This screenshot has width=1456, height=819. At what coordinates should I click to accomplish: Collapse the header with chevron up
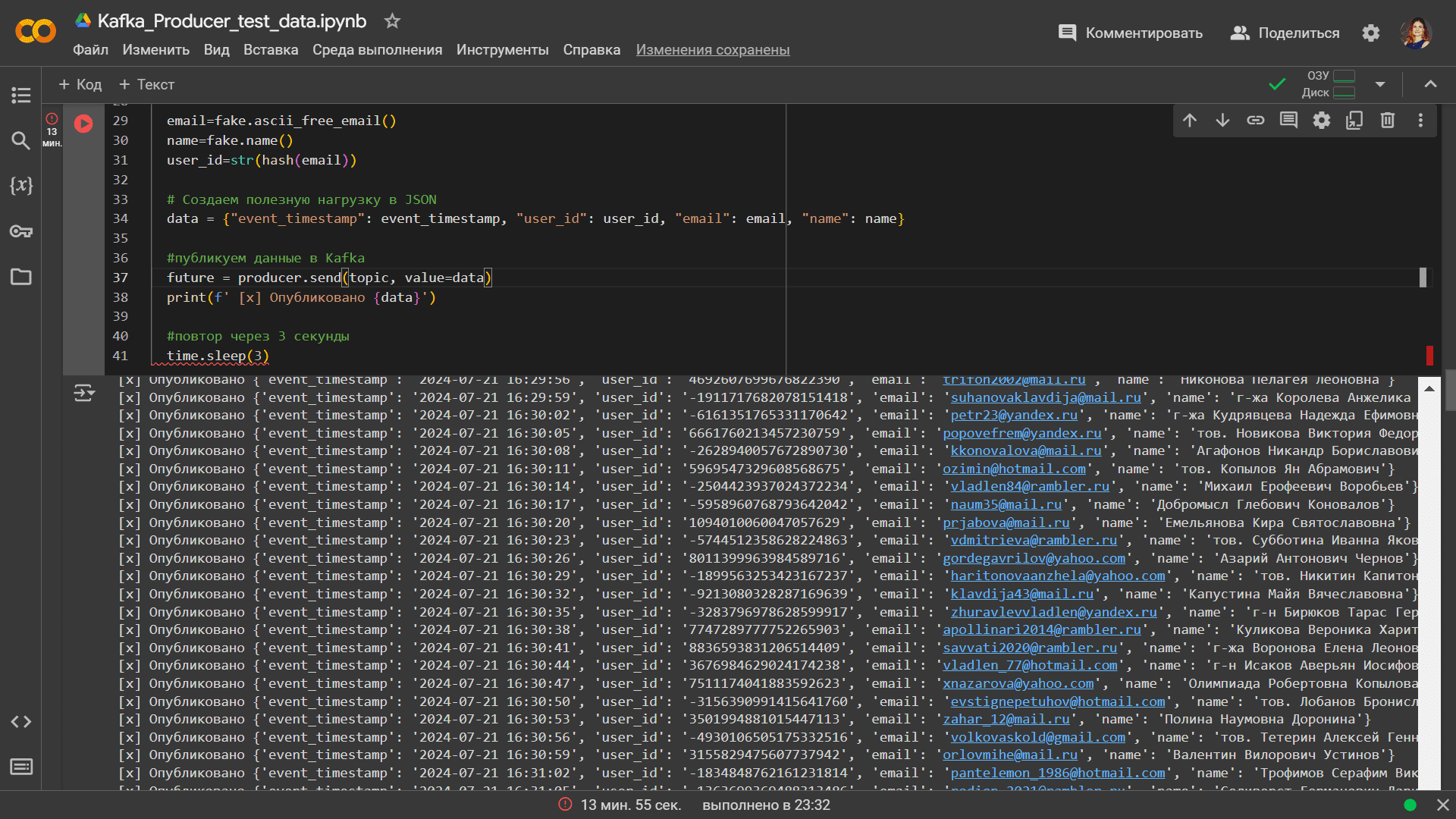click(x=1430, y=84)
